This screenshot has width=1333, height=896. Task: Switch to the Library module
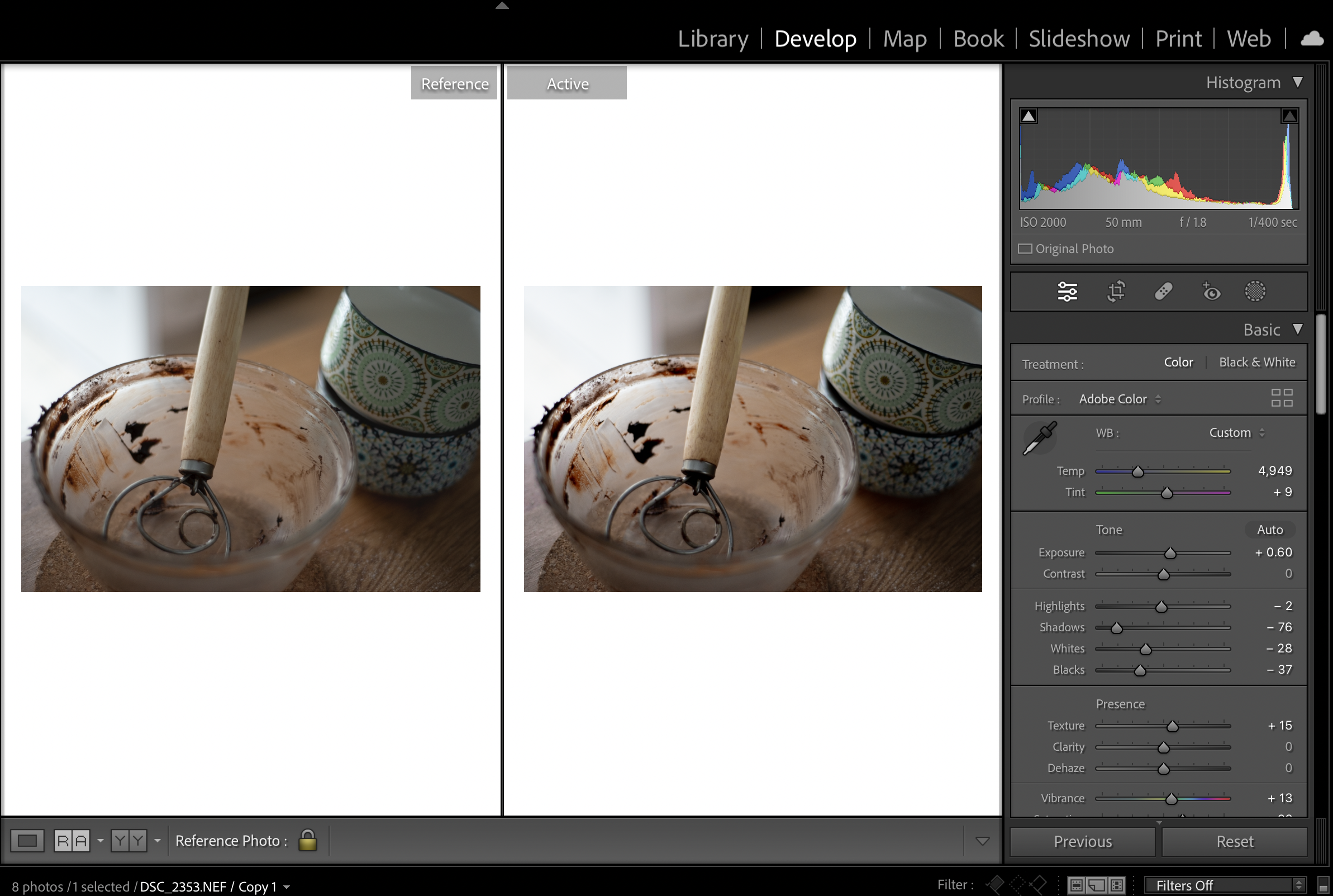tap(712, 39)
